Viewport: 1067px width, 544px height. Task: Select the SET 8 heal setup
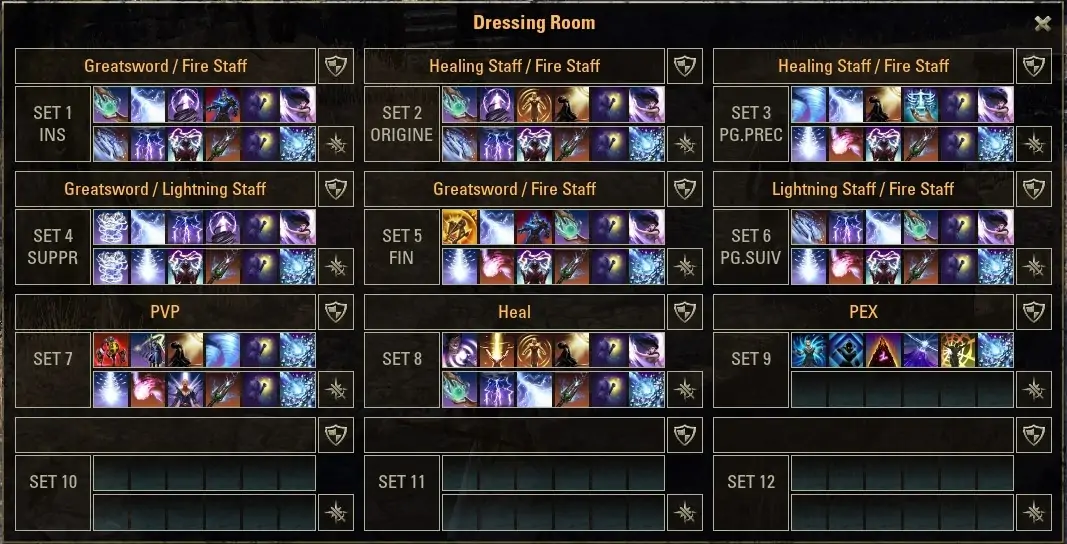[402, 370]
